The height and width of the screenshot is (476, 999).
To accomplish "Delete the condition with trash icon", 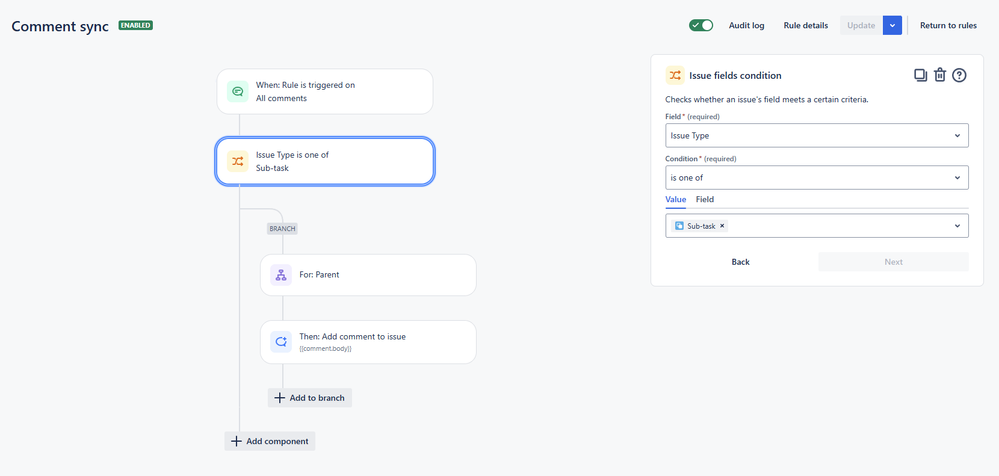I will [940, 75].
